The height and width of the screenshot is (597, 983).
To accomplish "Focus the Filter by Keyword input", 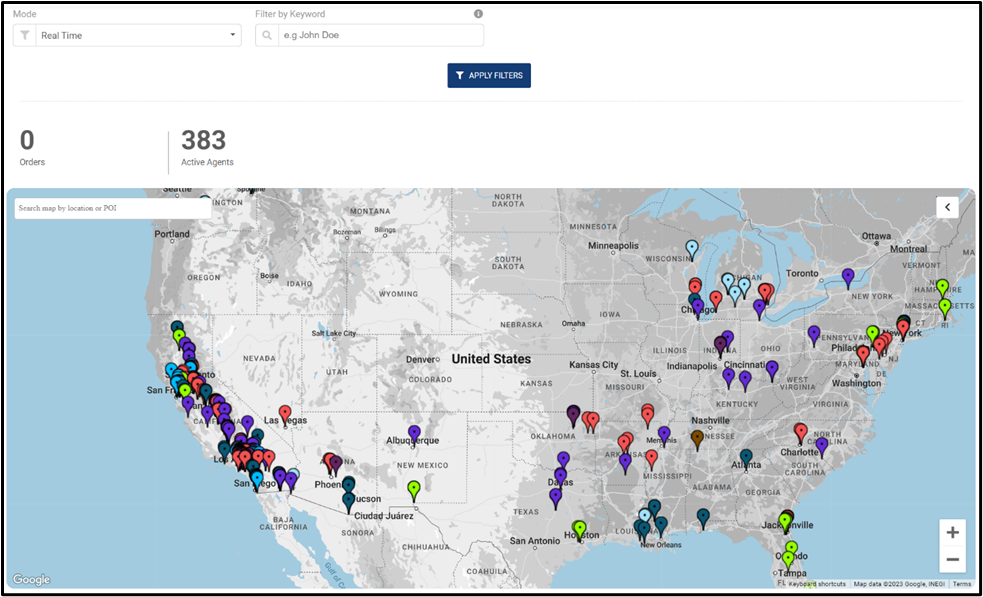I will click(381, 36).
